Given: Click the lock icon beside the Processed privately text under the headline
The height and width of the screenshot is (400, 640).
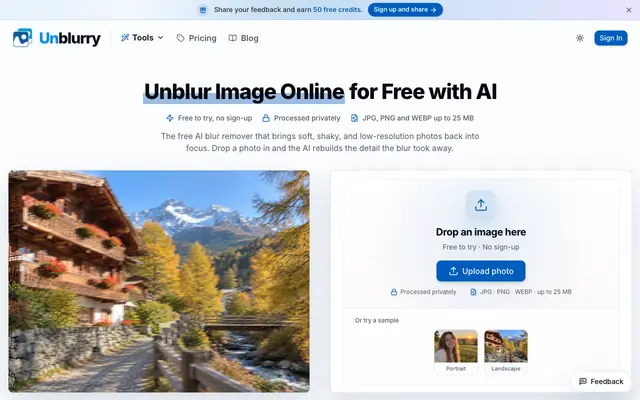Looking at the screenshot, I should click(266, 118).
